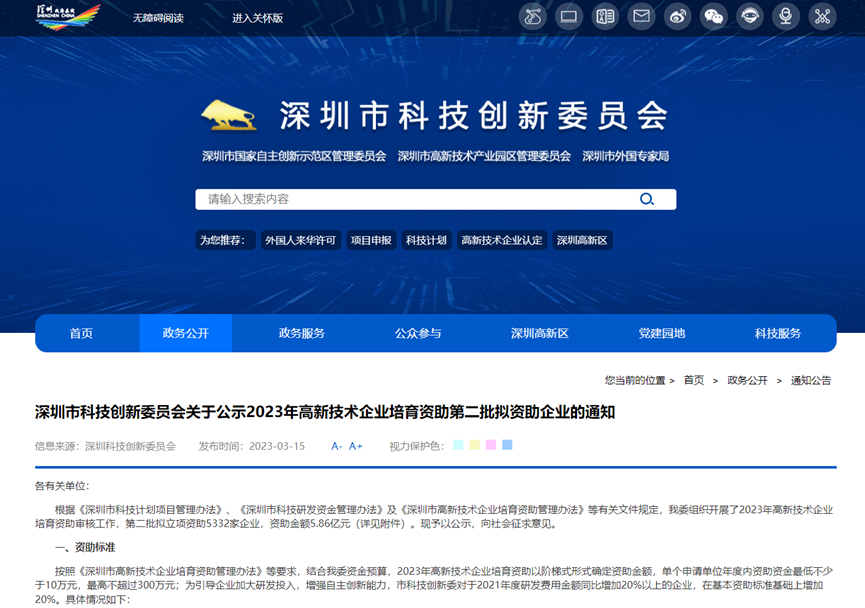
Task: Go to the 科技服务 navigation tab
Action: tap(778, 333)
